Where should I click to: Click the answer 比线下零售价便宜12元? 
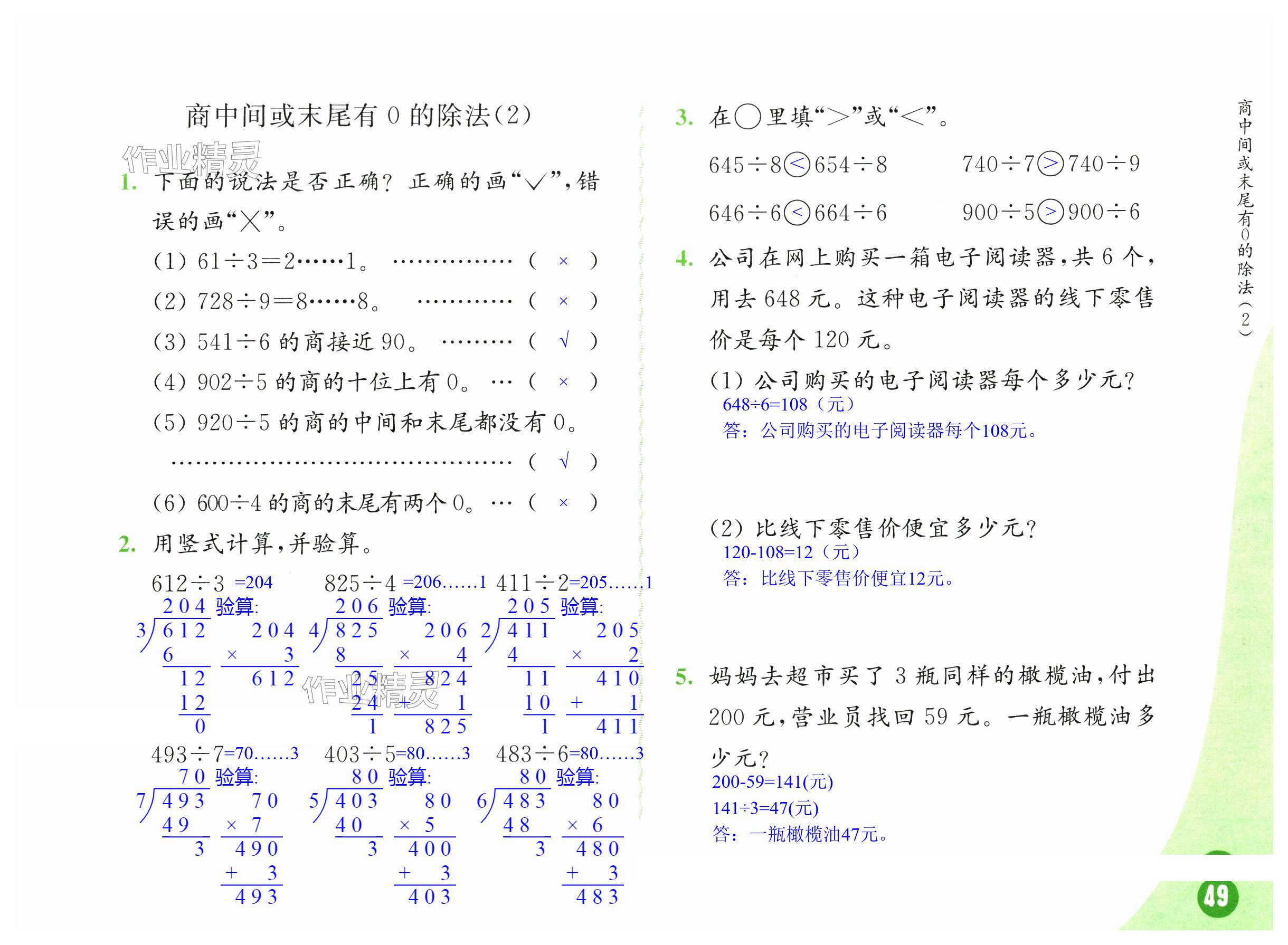click(839, 578)
